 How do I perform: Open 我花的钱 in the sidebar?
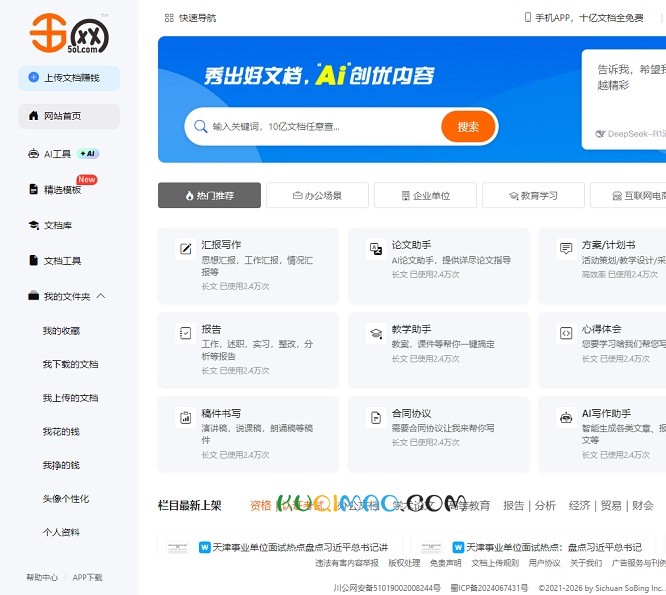point(61,431)
